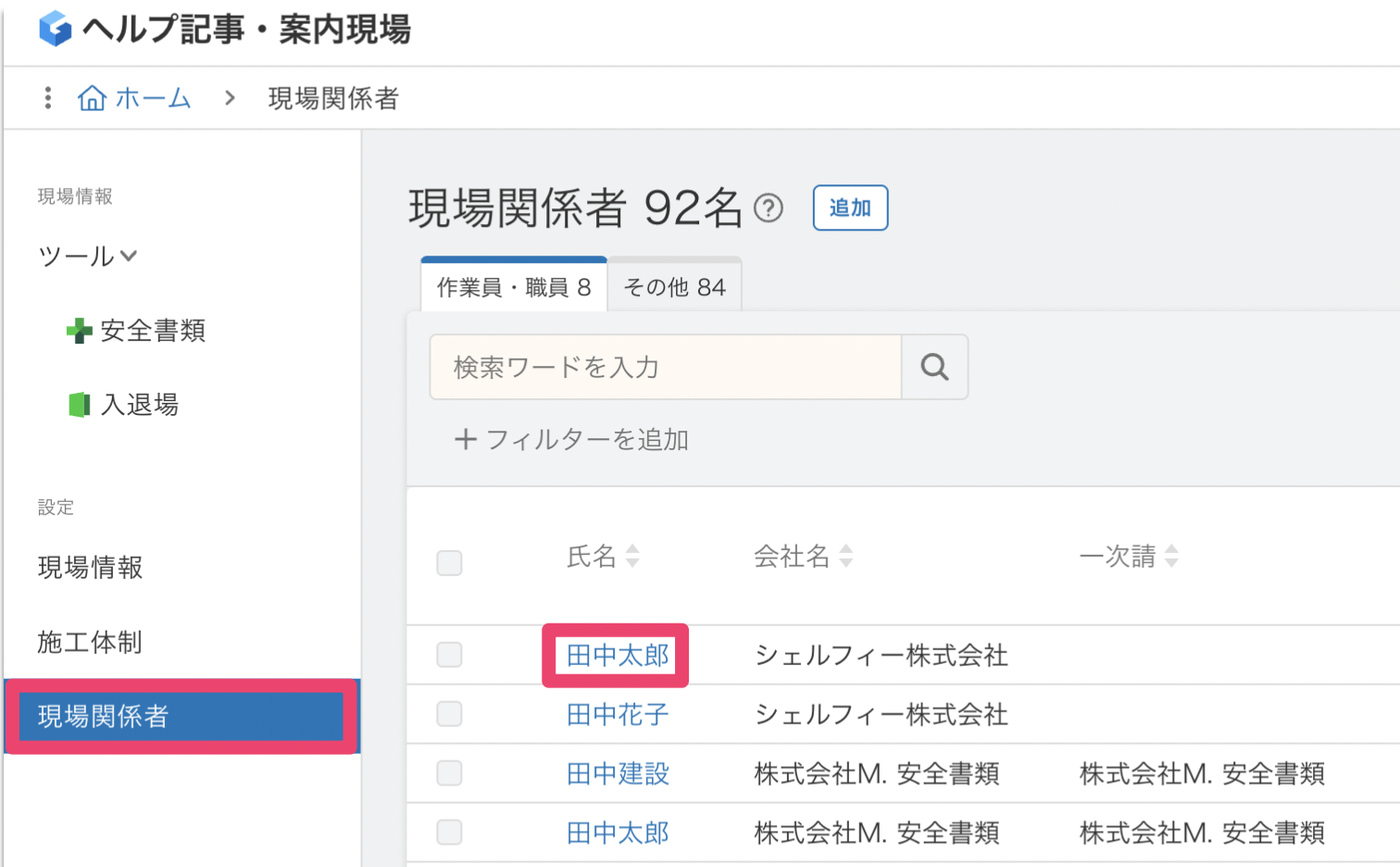Screen dimensions: 1400x867
Task: Check the first 田中太郎 row checkbox
Action: 449,655
